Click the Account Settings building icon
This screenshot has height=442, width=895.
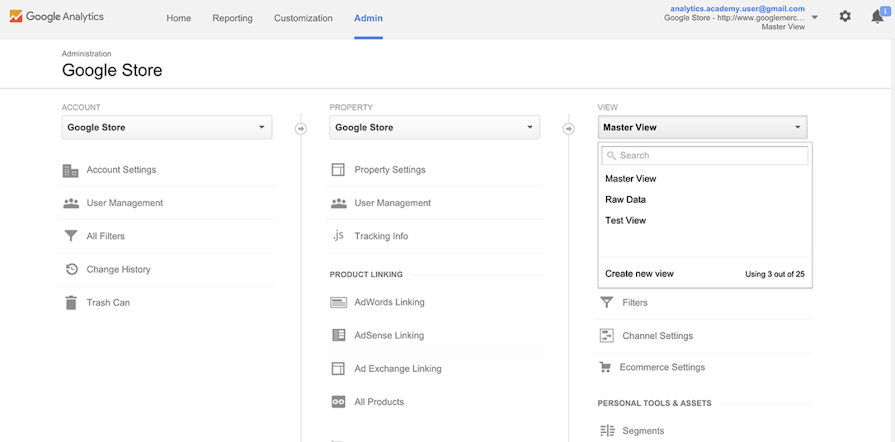click(70, 170)
